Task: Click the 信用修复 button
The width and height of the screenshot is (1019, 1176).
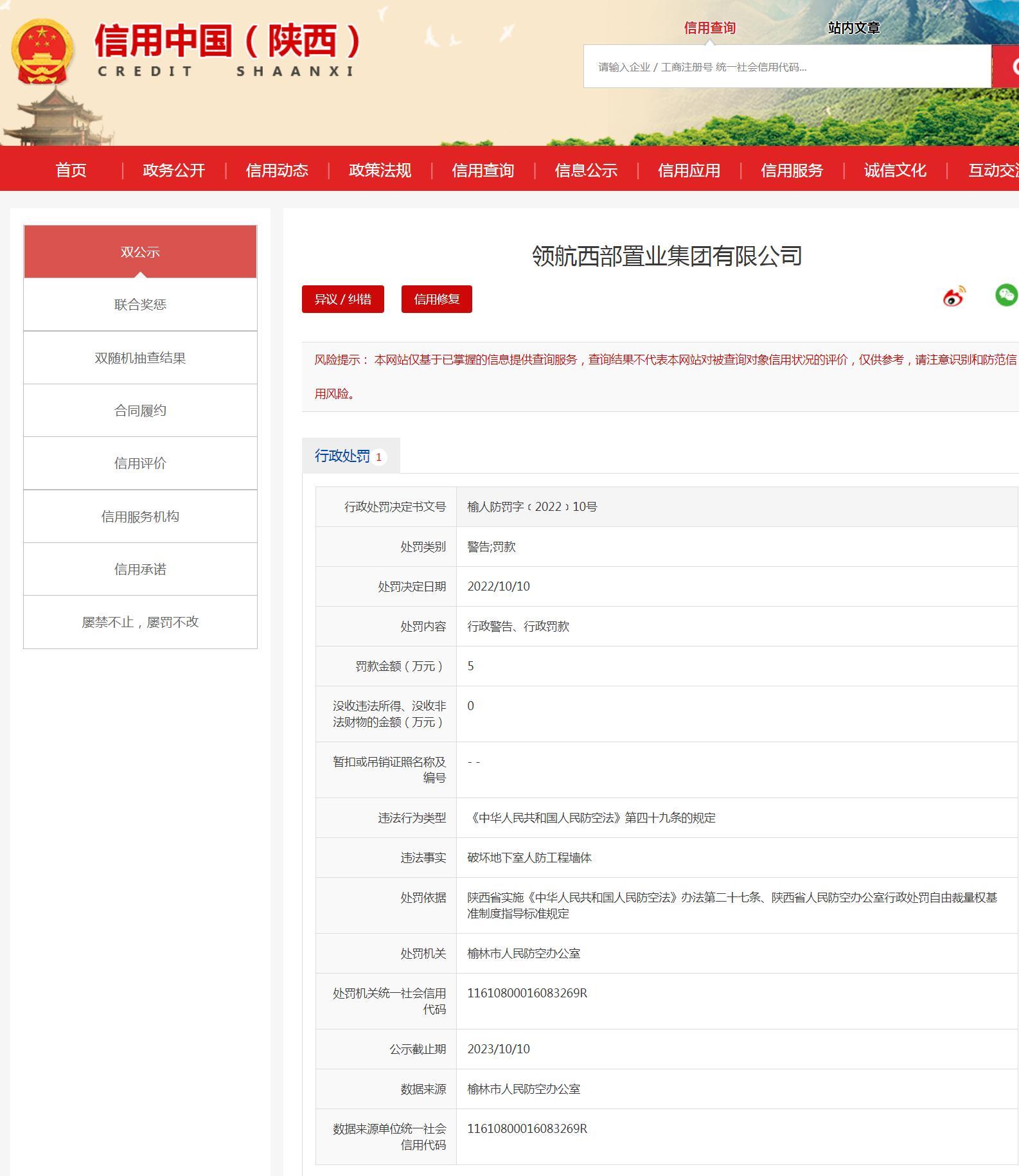Action: tap(437, 299)
